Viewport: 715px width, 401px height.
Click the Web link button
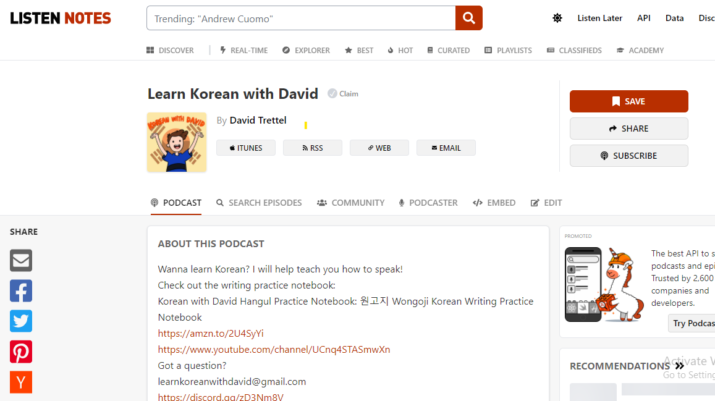[x=379, y=148]
